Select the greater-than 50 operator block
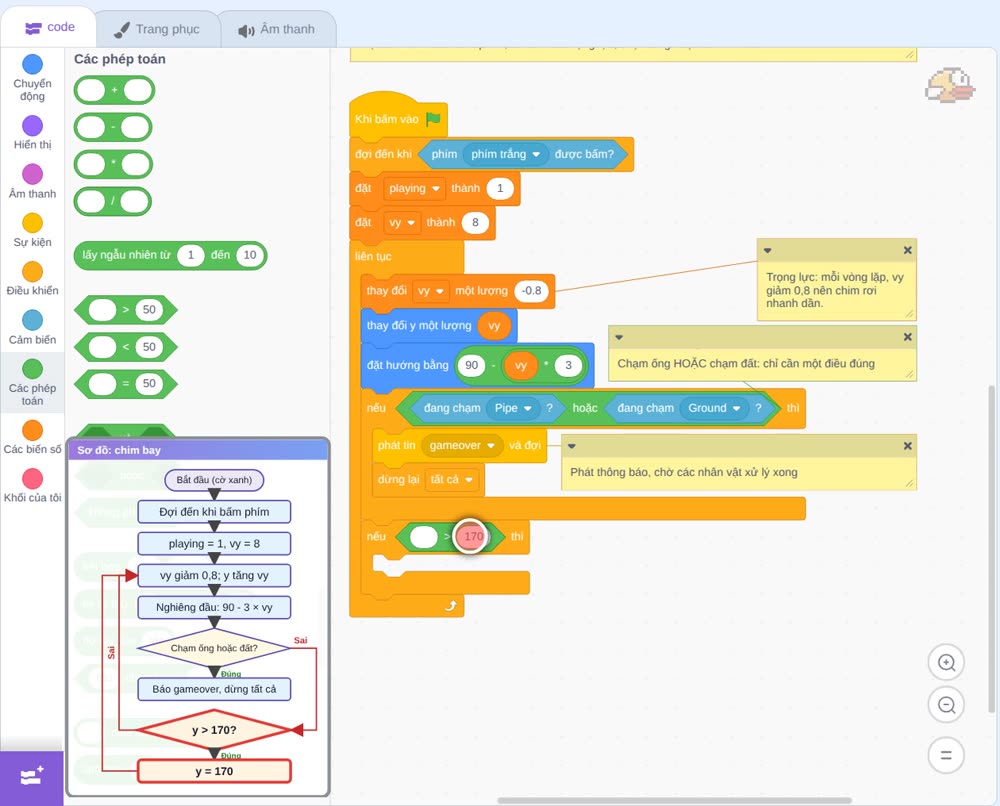 click(x=126, y=310)
